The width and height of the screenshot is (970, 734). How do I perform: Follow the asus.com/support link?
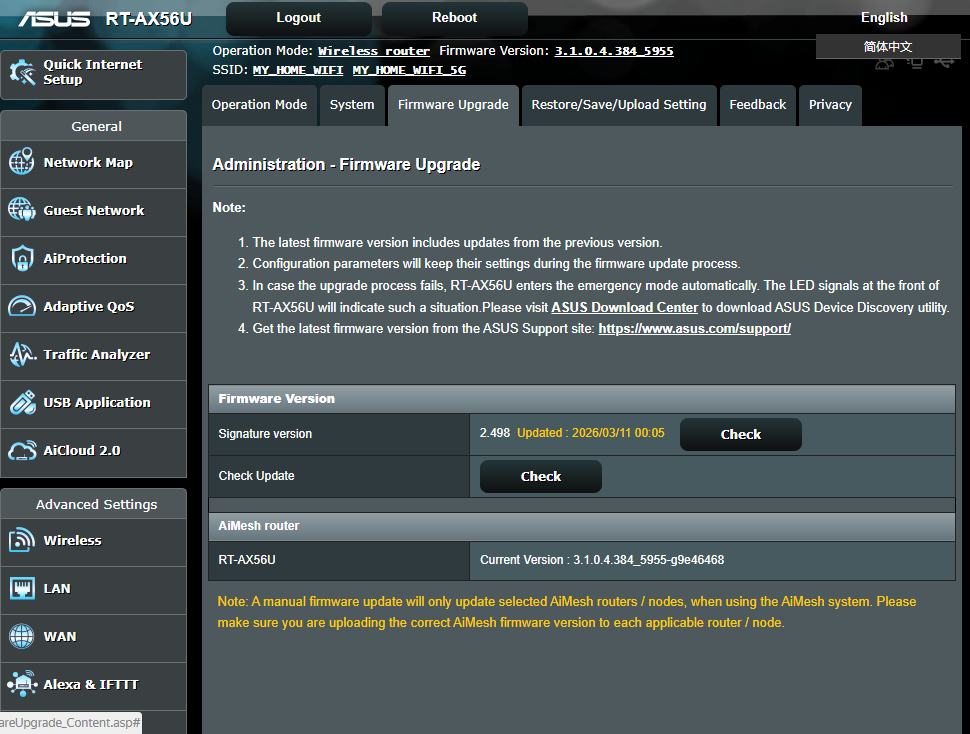pyautogui.click(x=694, y=329)
